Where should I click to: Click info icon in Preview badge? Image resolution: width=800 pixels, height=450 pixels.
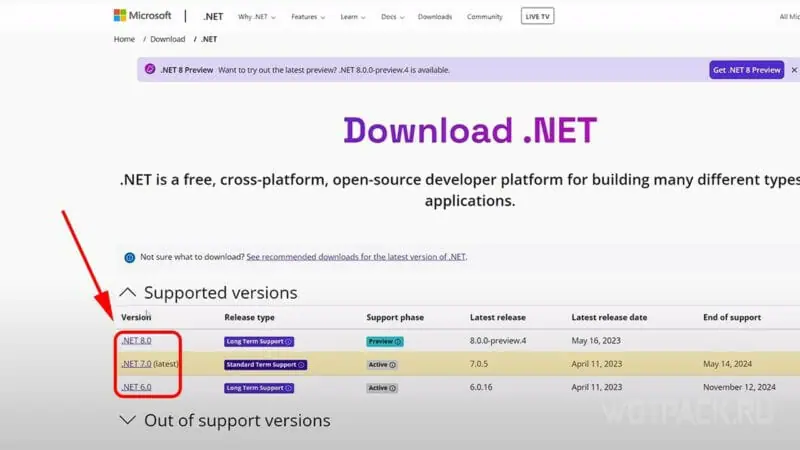click(398, 342)
